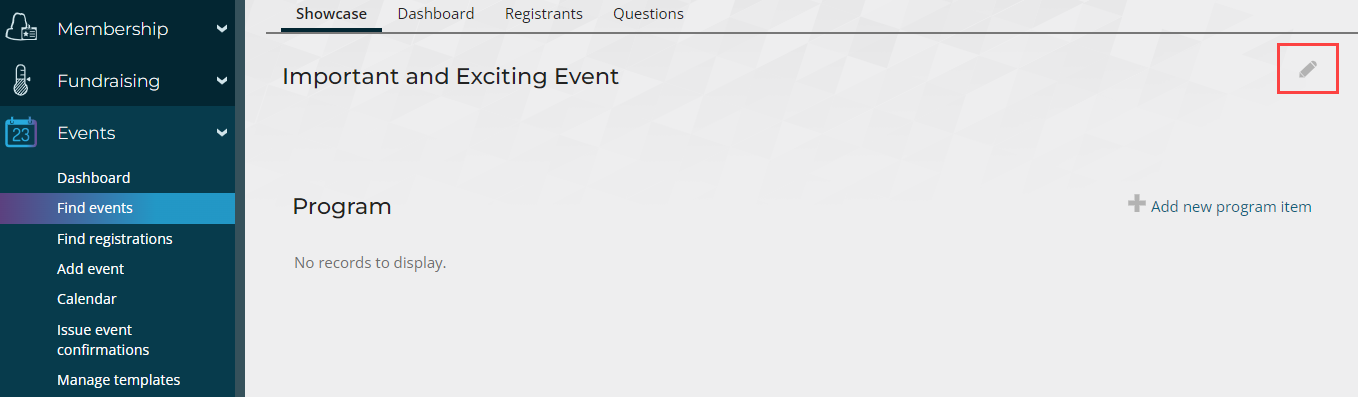This screenshot has height=397, width=1358.
Task: Click the Membership badge icon
Action: [21, 28]
